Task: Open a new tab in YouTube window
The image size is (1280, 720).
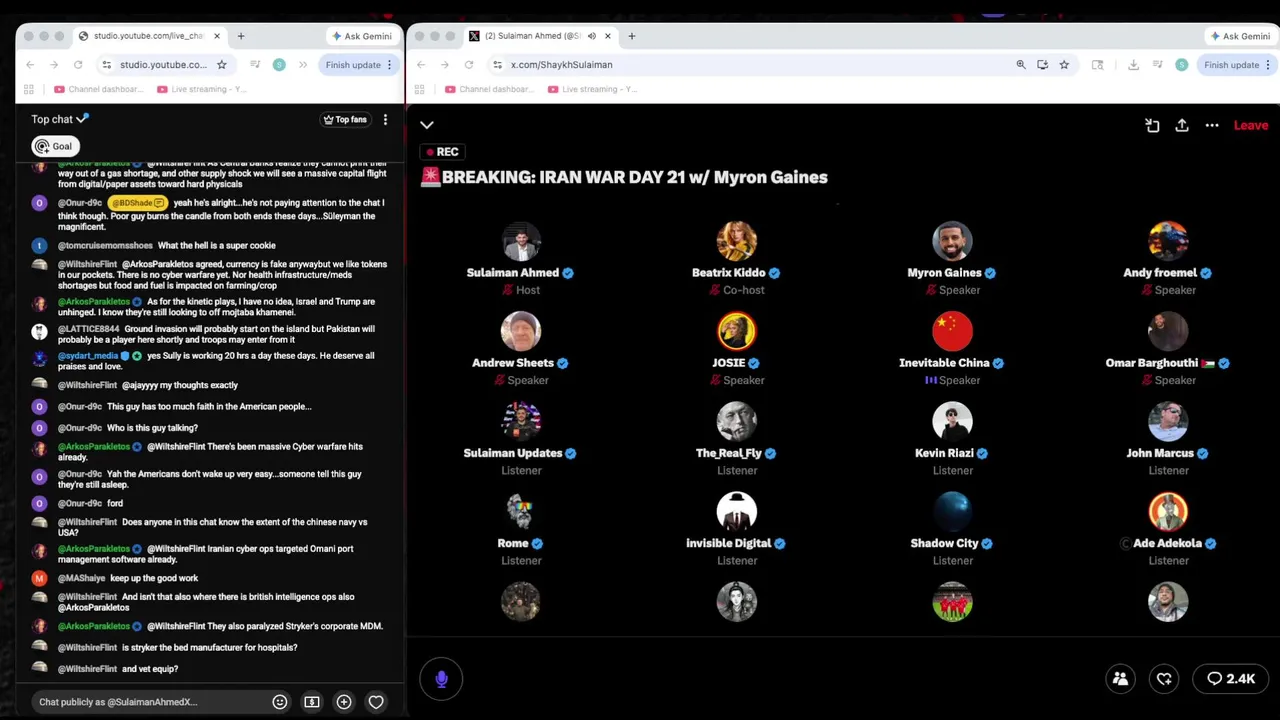Action: [x=241, y=36]
